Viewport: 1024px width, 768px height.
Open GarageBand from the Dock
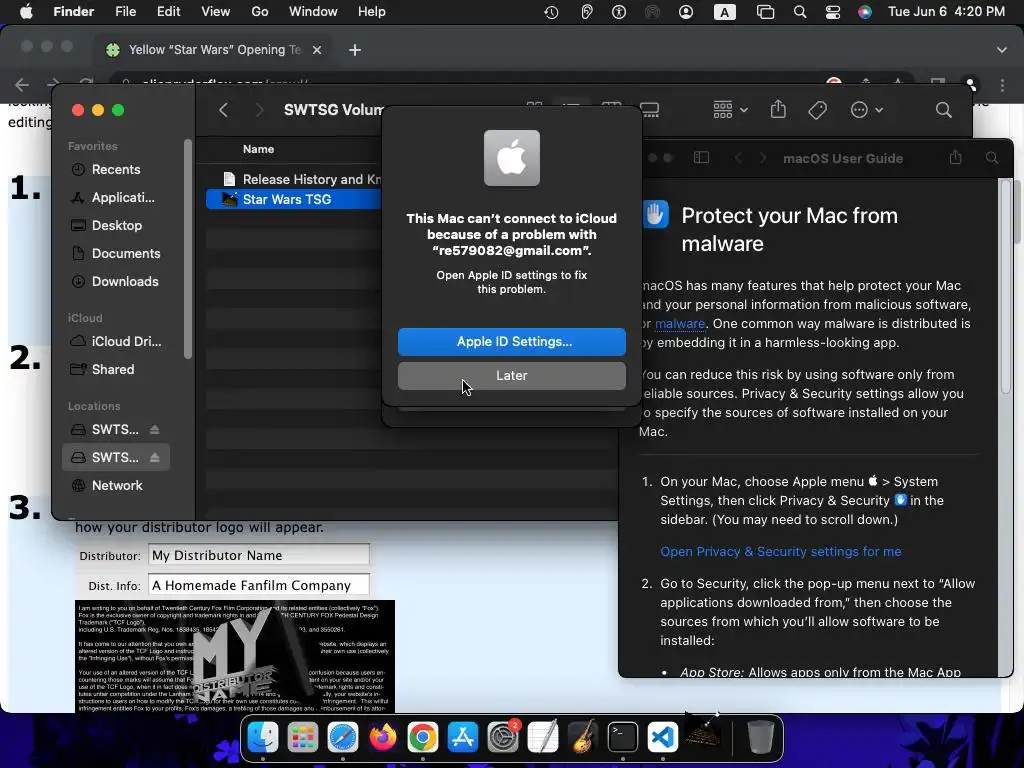583,737
